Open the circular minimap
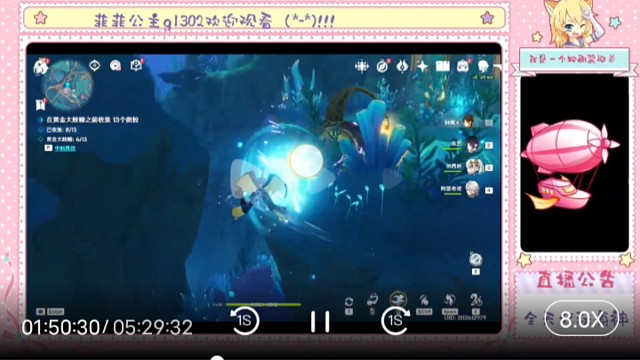This screenshot has width=640, height=360. pyautogui.click(x=67, y=85)
